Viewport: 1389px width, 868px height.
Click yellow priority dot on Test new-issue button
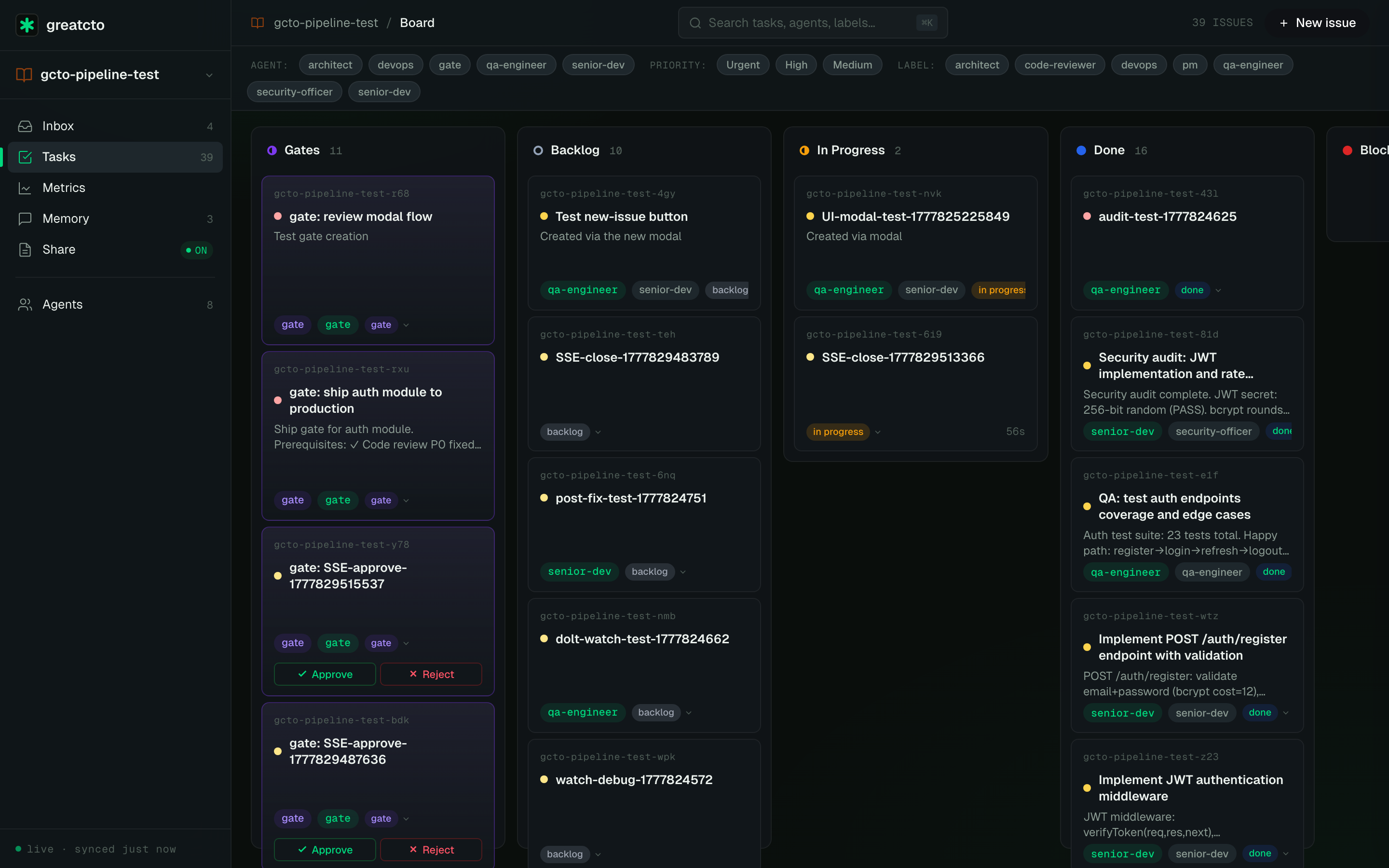click(544, 217)
